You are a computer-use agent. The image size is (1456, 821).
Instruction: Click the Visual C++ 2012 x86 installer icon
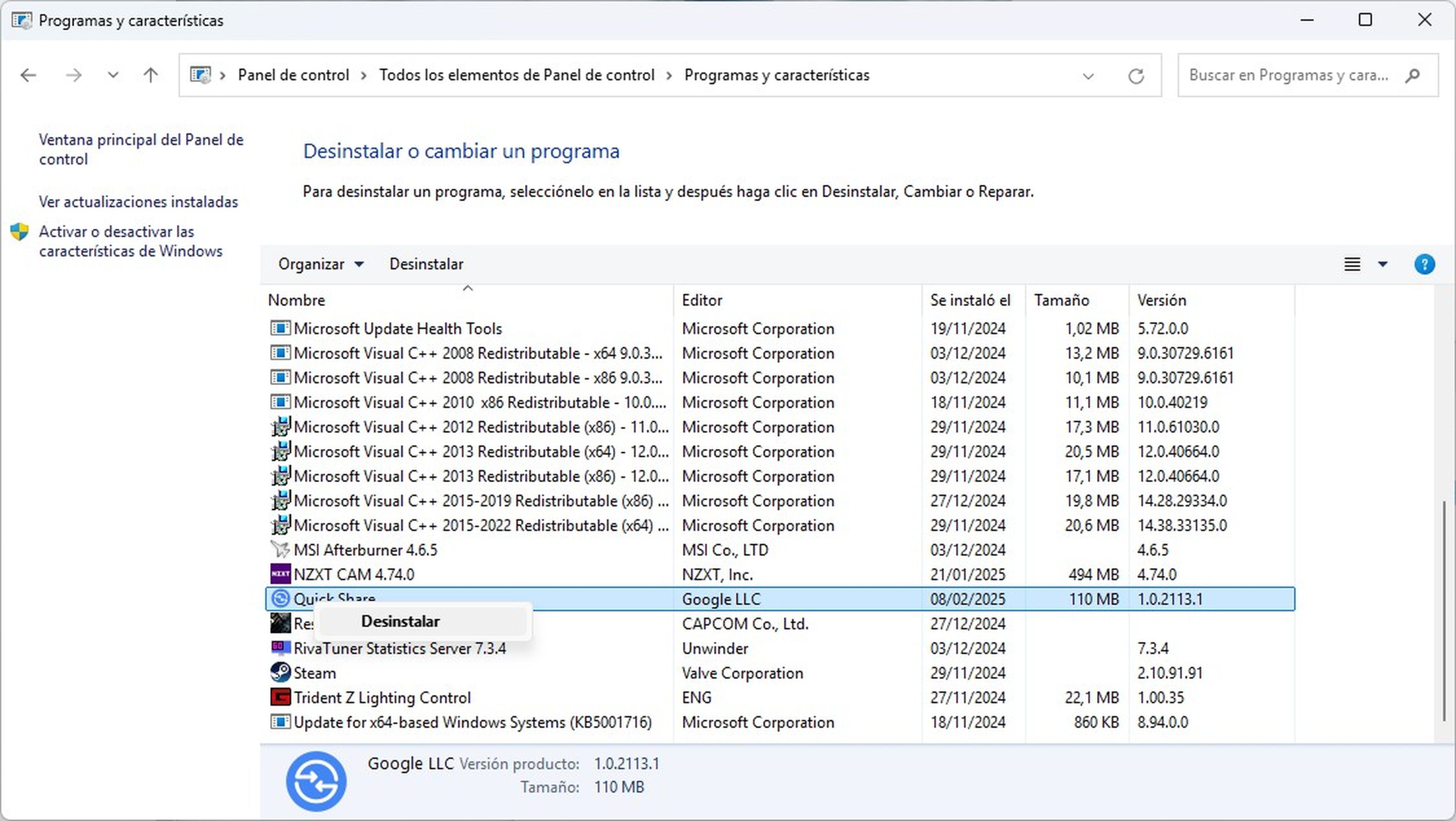(280, 426)
